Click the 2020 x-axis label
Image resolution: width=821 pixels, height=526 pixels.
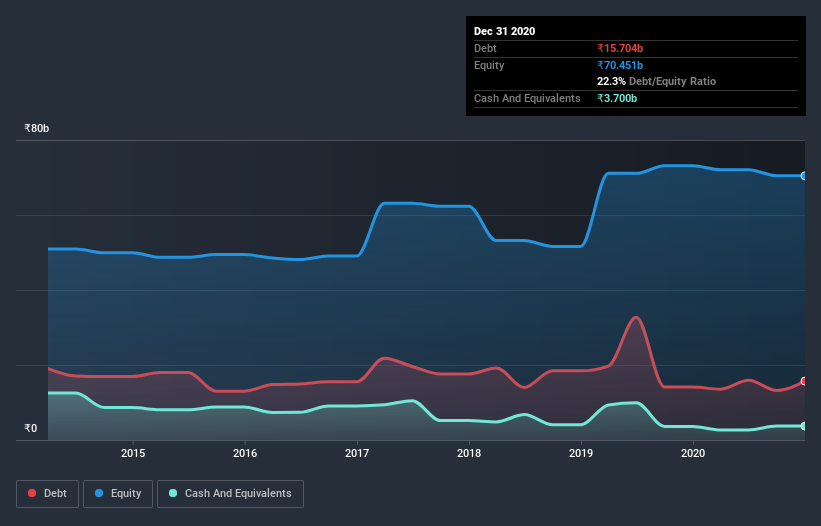pyautogui.click(x=693, y=453)
